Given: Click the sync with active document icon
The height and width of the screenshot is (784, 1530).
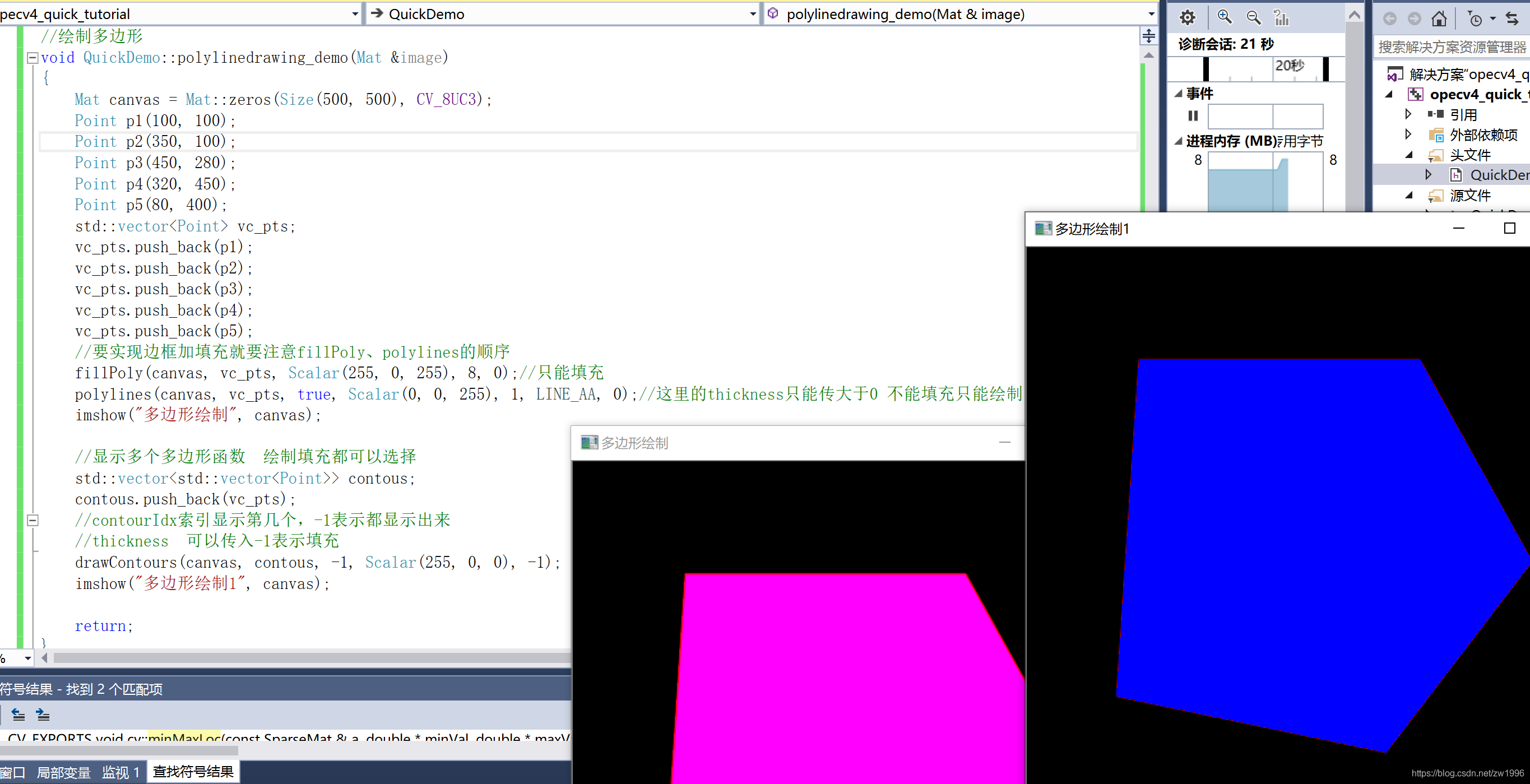Looking at the screenshot, I should pyautogui.click(x=1512, y=18).
